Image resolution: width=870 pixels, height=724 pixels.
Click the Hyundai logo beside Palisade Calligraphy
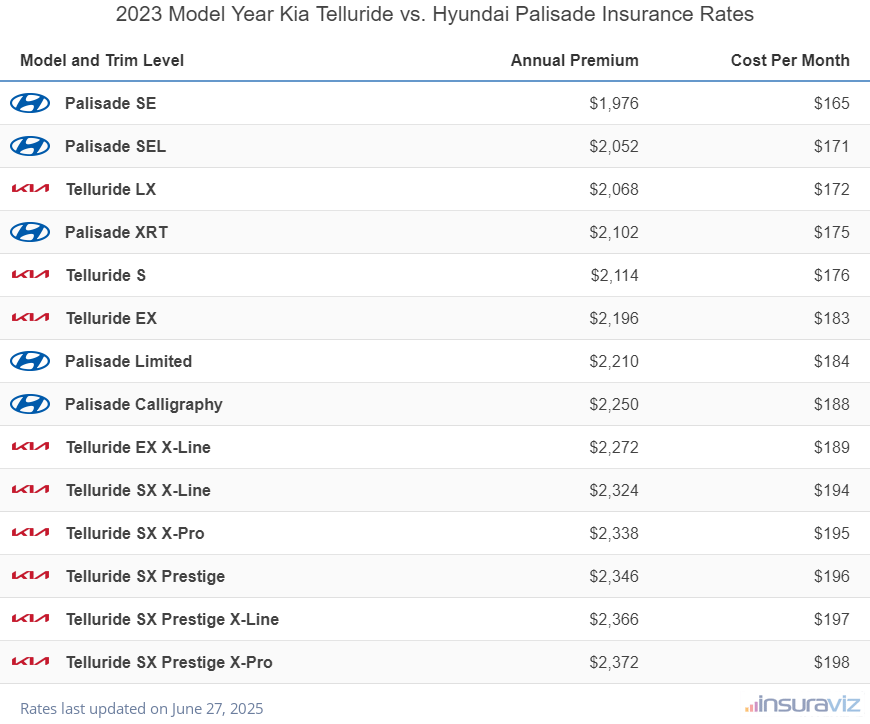[30, 404]
